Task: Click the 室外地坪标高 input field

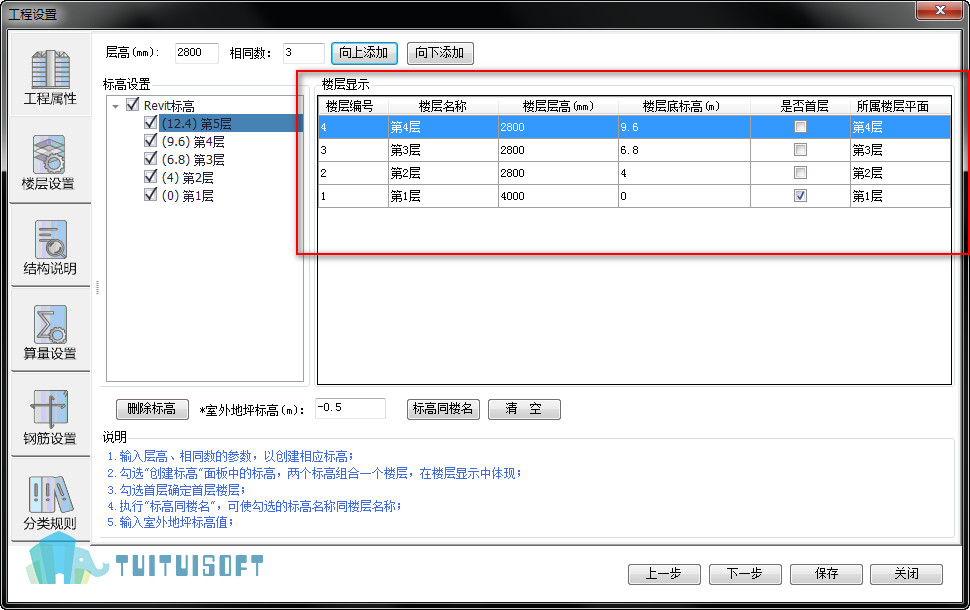Action: pyautogui.click(x=349, y=408)
